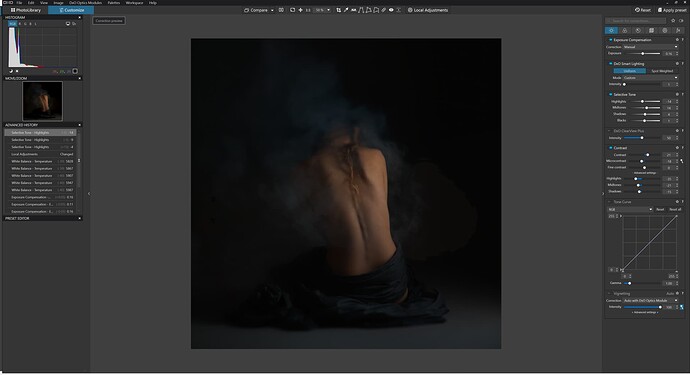Toggle the show active corrections switch
Image resolution: width=690 pixels, height=375 pixels.
[682, 21]
